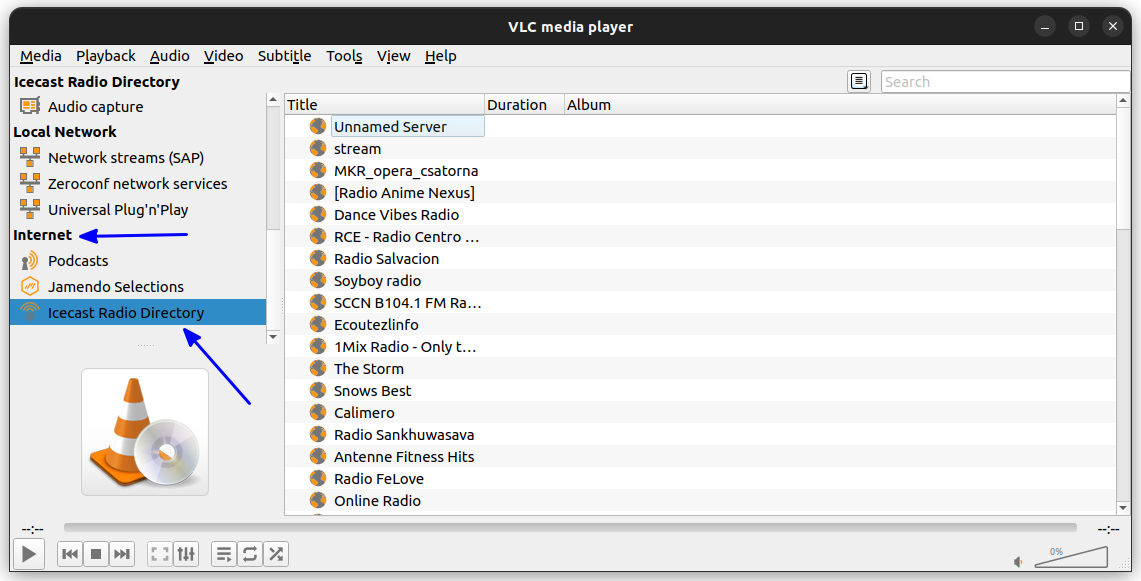Skip to previous media item
The height and width of the screenshot is (581, 1141).
click(x=70, y=553)
